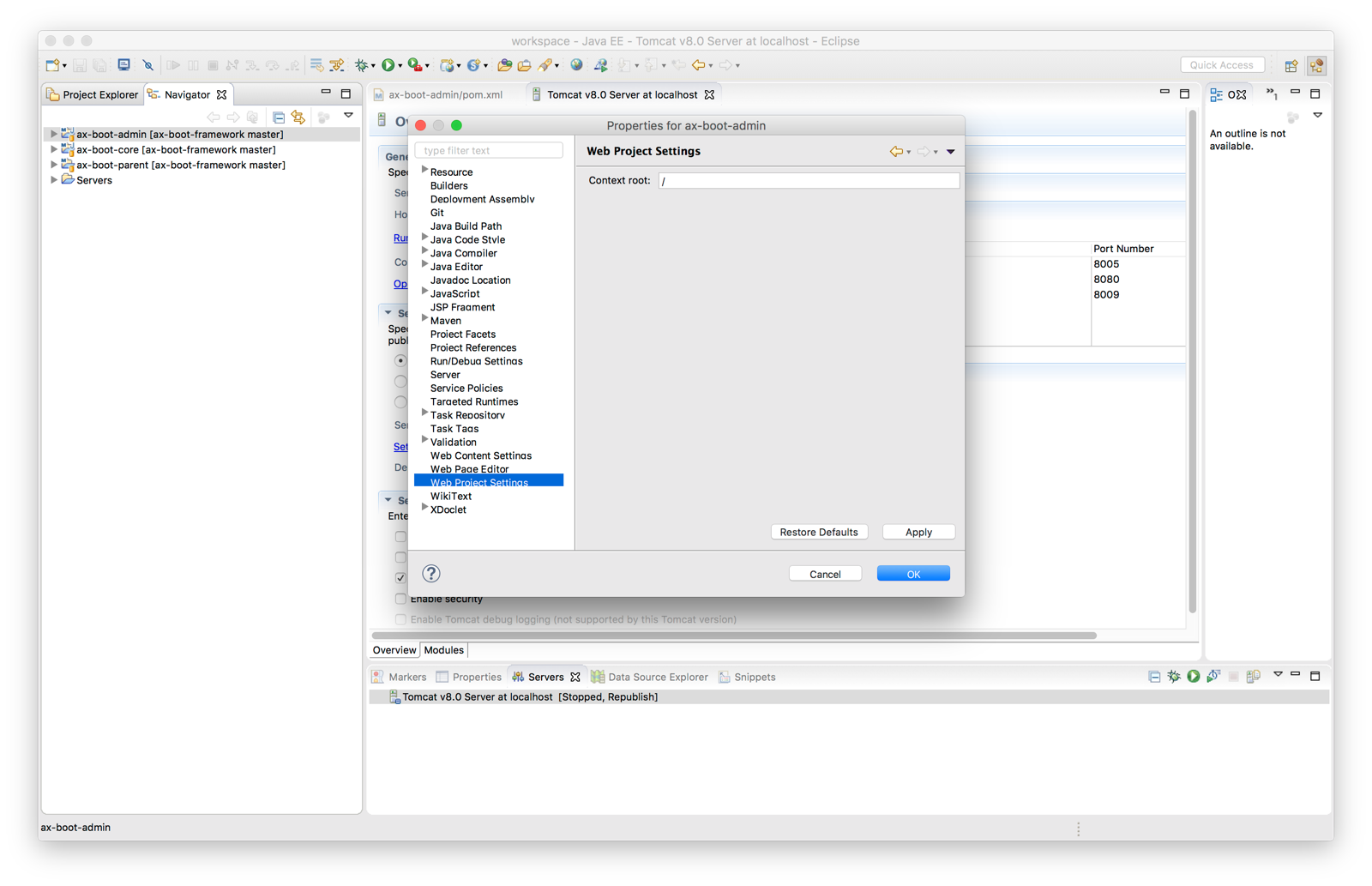Expand the Java Compiler node
Screen dimensions: 1372x886
(x=424, y=252)
